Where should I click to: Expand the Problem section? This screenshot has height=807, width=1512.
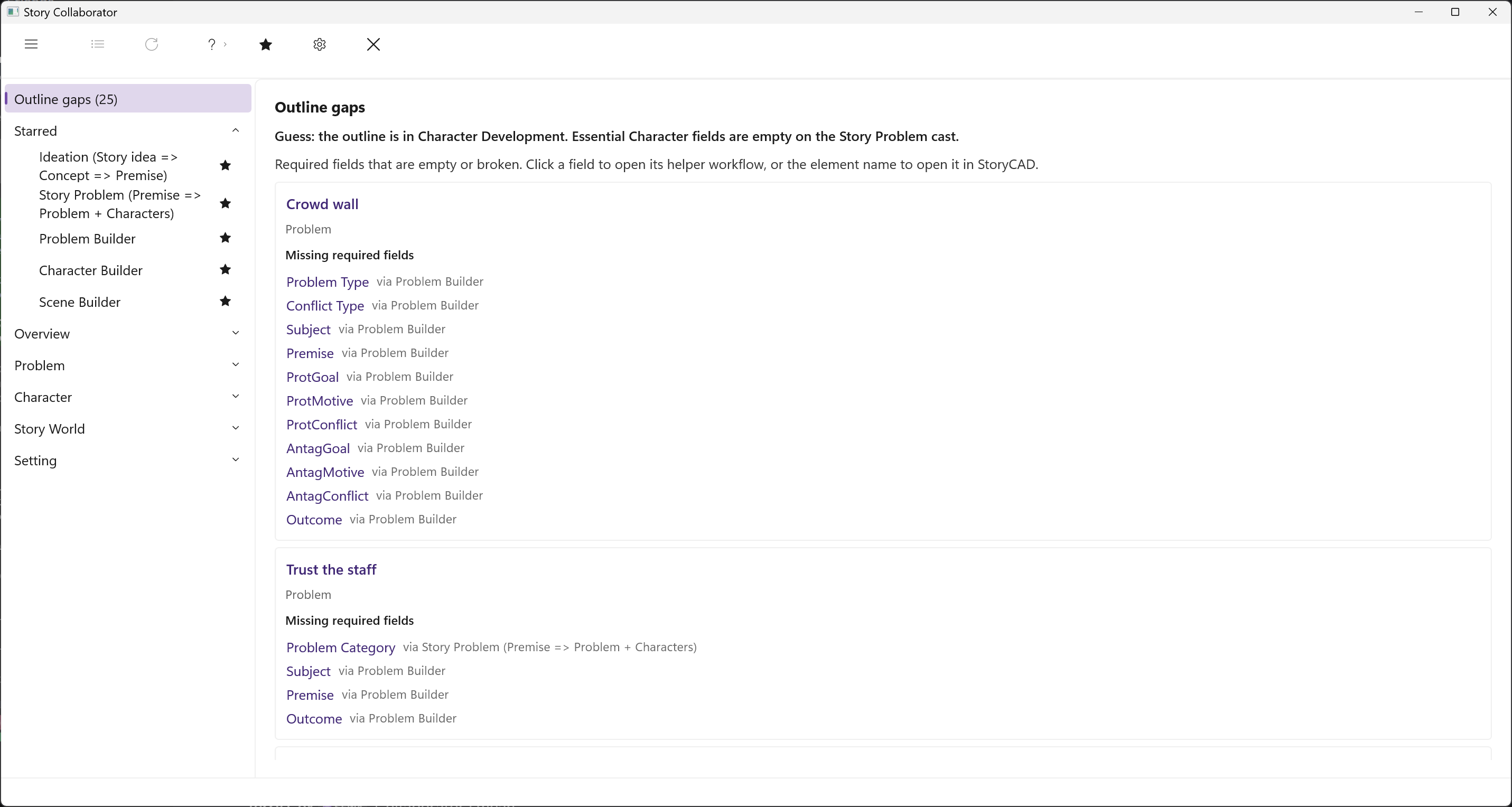coord(236,365)
